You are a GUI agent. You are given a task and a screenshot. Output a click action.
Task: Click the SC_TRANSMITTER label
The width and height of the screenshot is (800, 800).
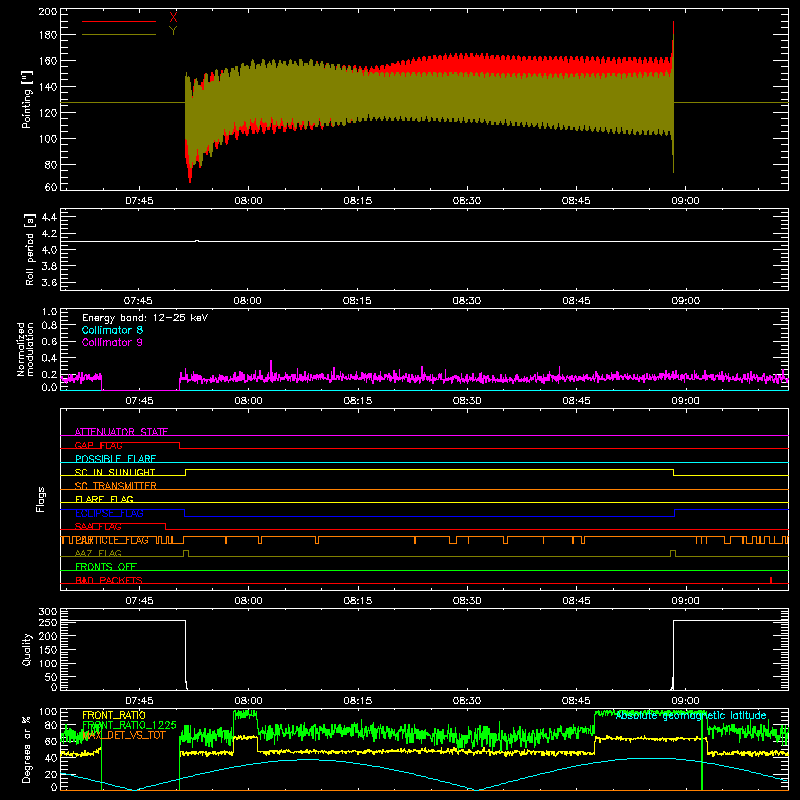pos(115,486)
